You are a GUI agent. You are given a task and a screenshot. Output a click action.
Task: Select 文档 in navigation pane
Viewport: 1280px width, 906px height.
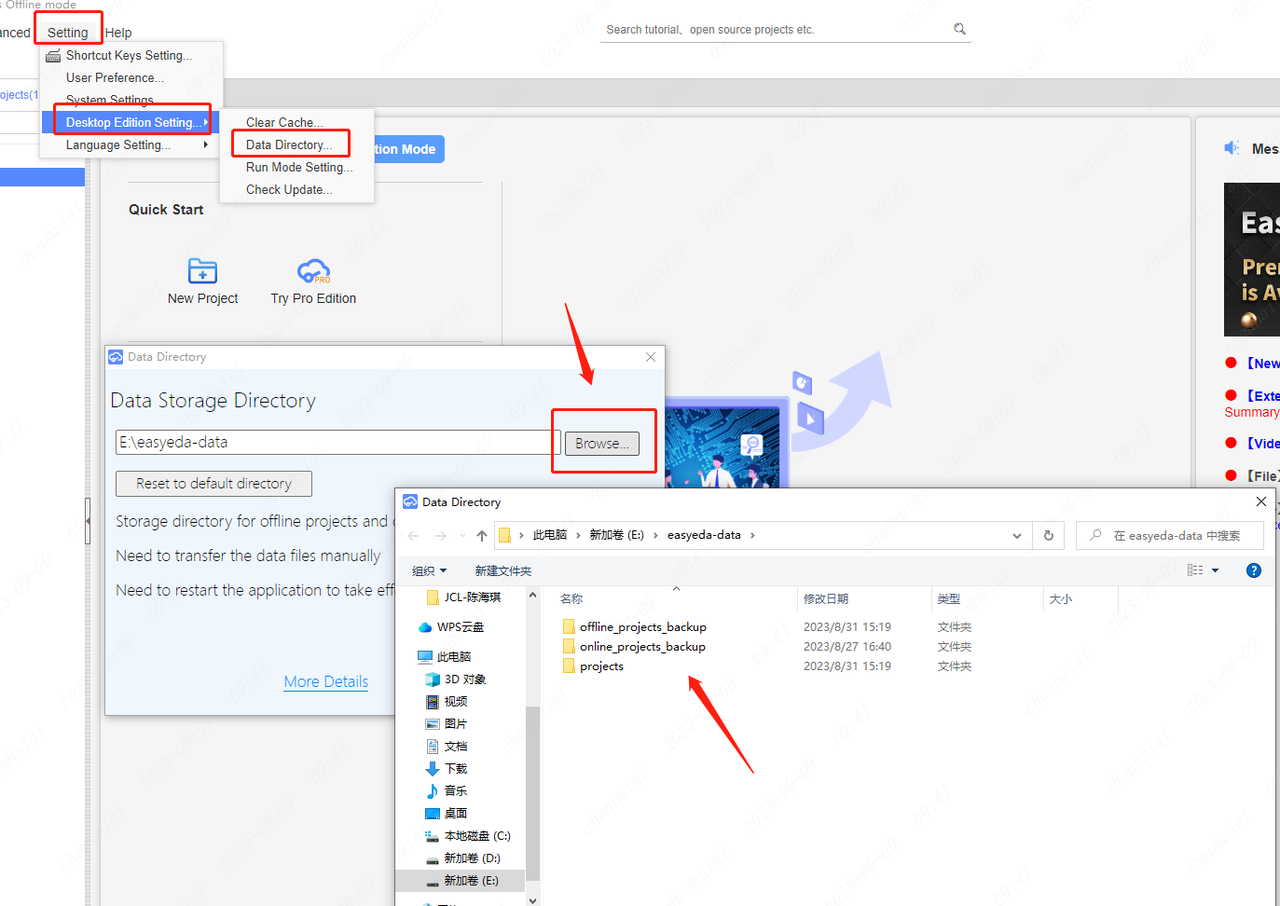coord(446,746)
